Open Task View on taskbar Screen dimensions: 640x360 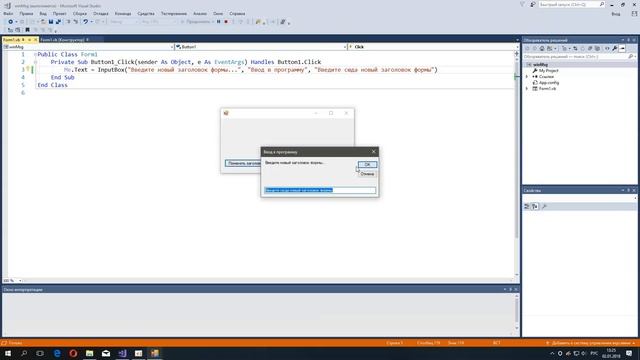40,353
